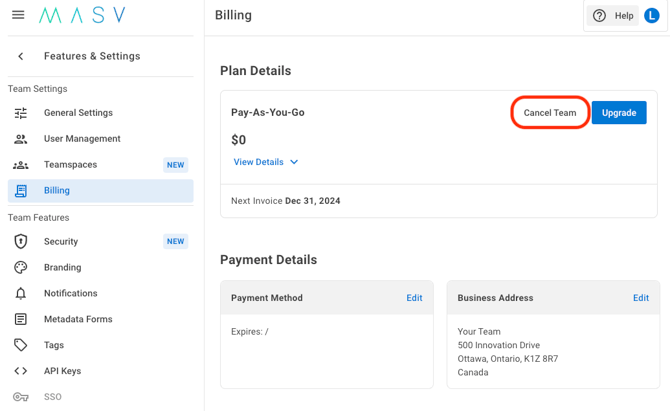The height and width of the screenshot is (411, 670).
Task: Click the Billing page title
Action: (233, 15)
